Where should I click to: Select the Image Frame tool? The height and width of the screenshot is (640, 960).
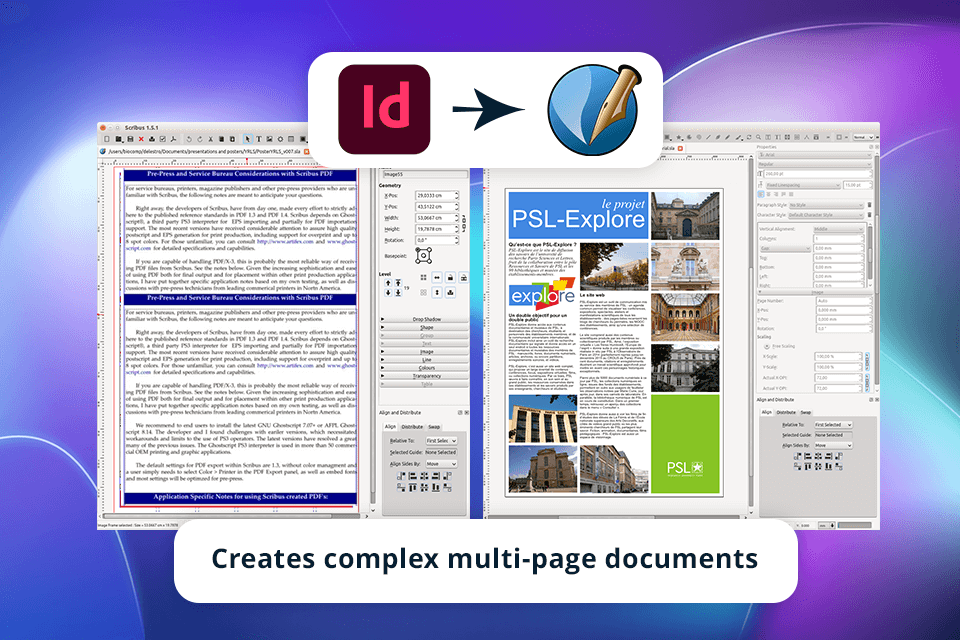269,140
